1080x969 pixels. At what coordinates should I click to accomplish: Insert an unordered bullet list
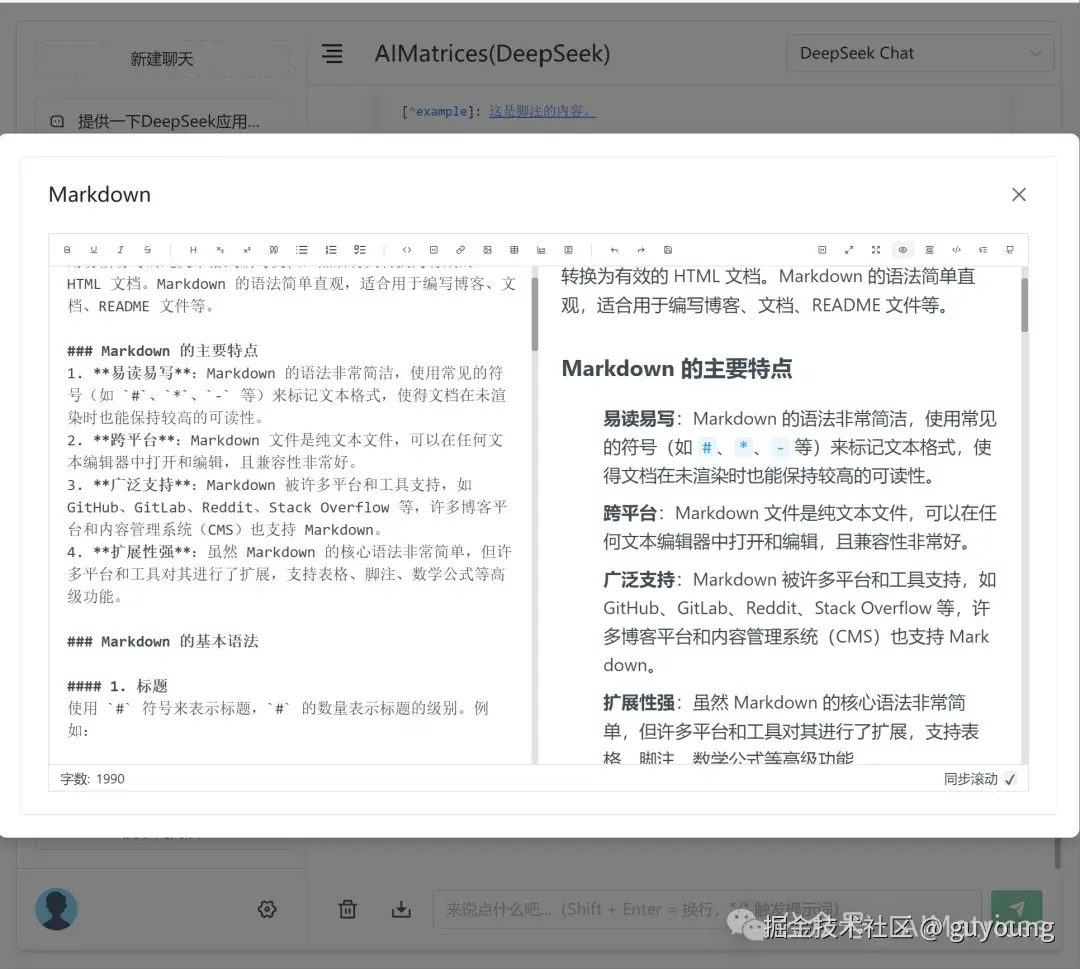pos(302,250)
